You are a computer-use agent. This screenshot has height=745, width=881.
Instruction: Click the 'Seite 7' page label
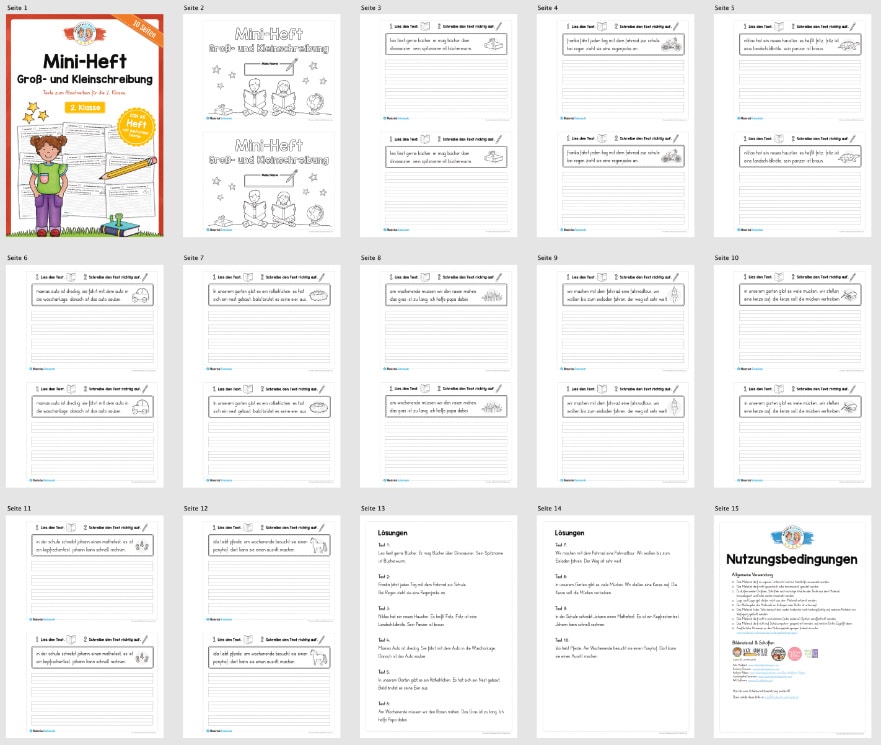(x=194, y=258)
